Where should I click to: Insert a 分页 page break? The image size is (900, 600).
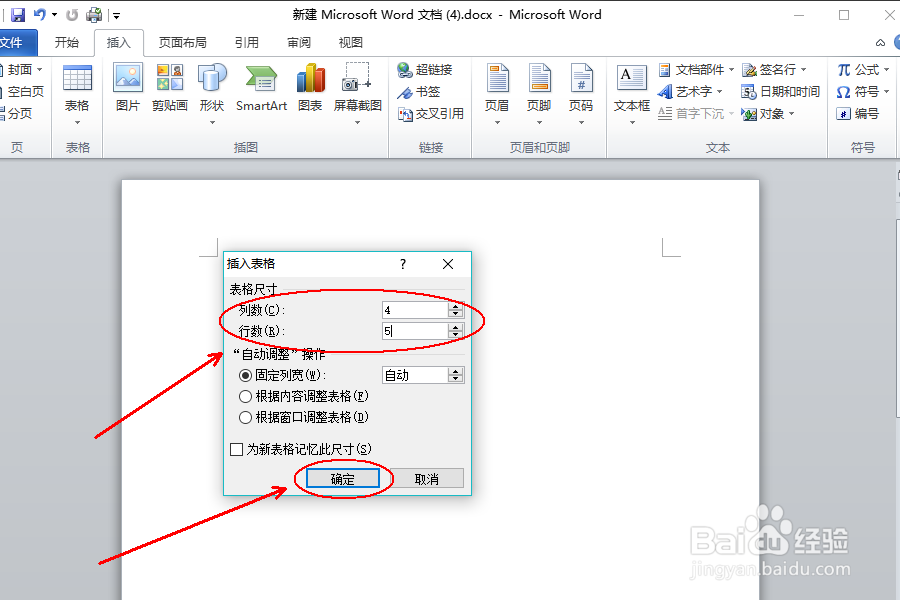coord(17,113)
